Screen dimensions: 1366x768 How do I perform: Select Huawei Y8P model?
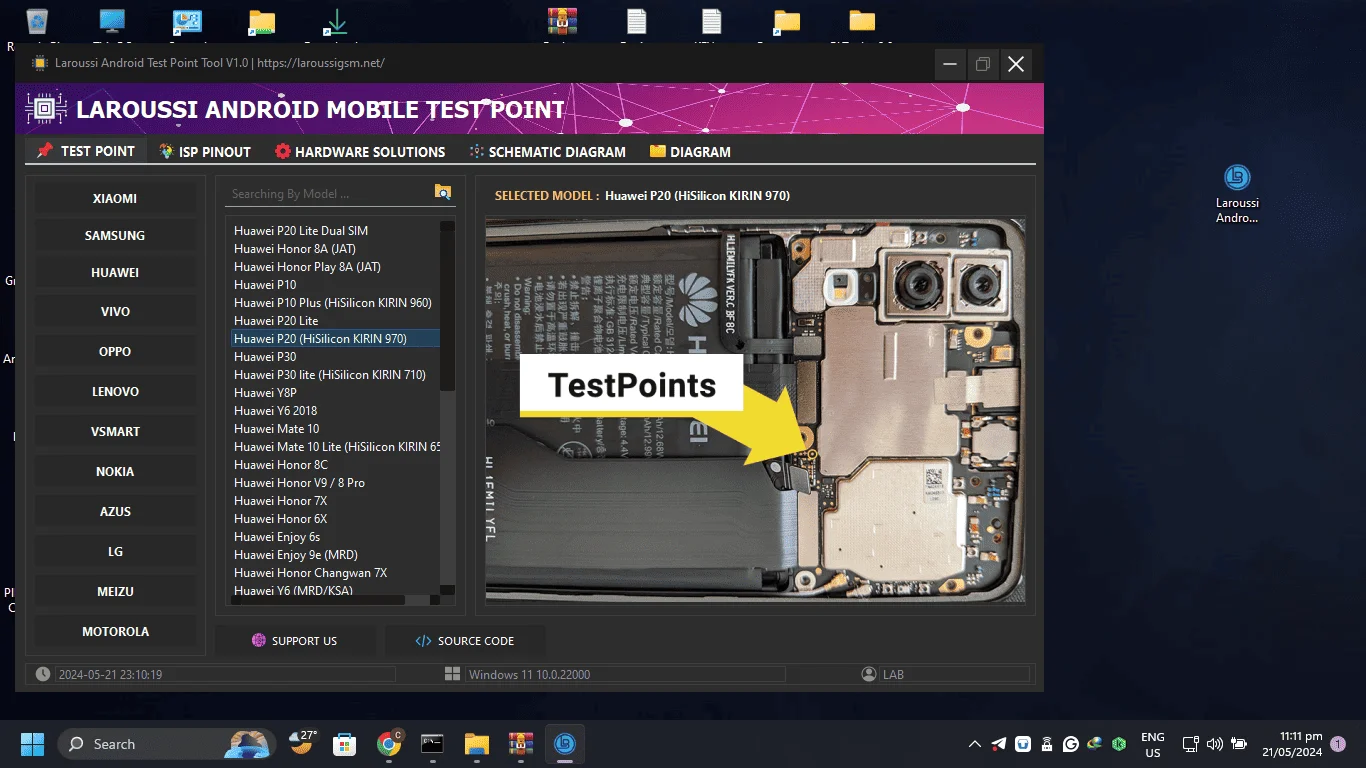[335, 392]
